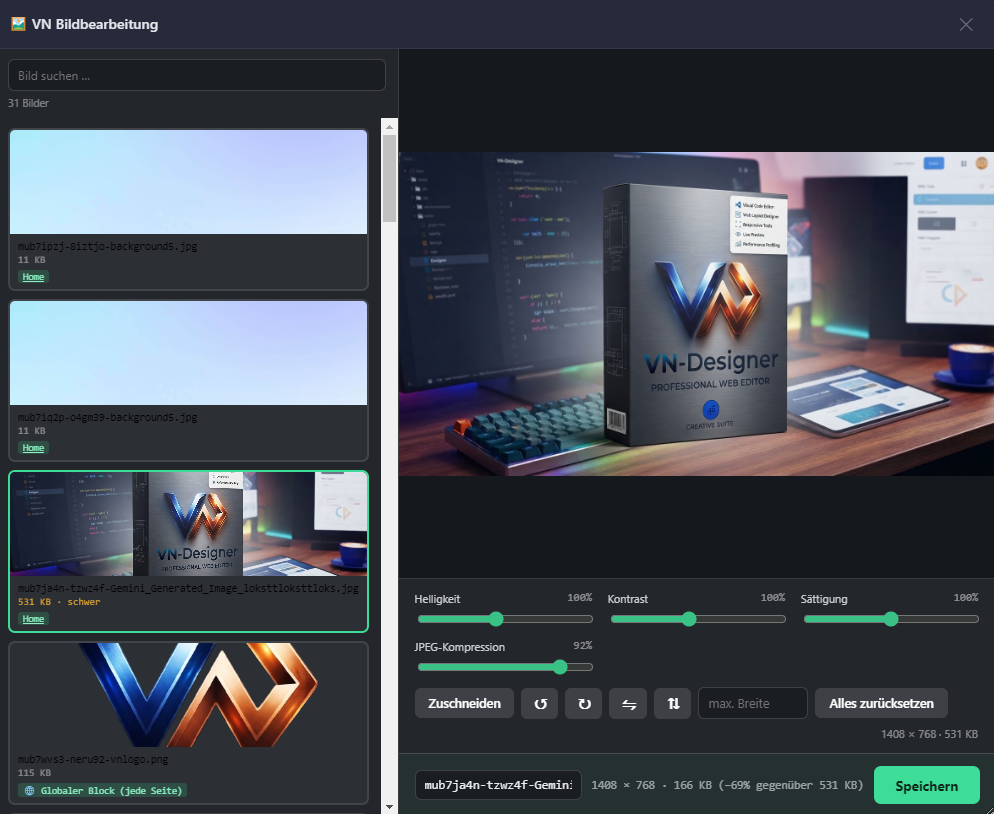
Task: Rotate image counter-clockwise
Action: point(539,704)
